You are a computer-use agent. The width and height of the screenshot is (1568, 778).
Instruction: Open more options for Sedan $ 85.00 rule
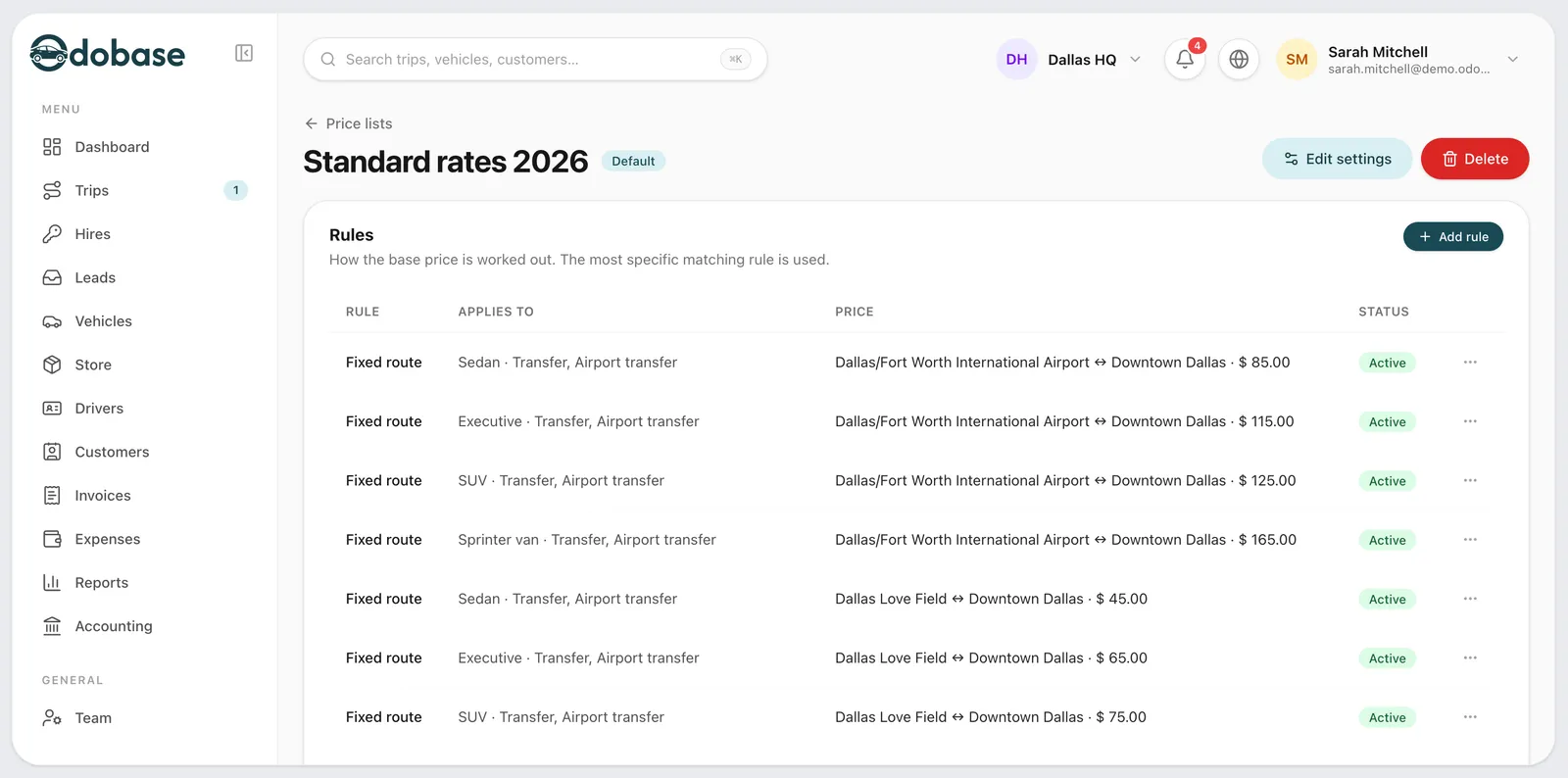click(1470, 362)
